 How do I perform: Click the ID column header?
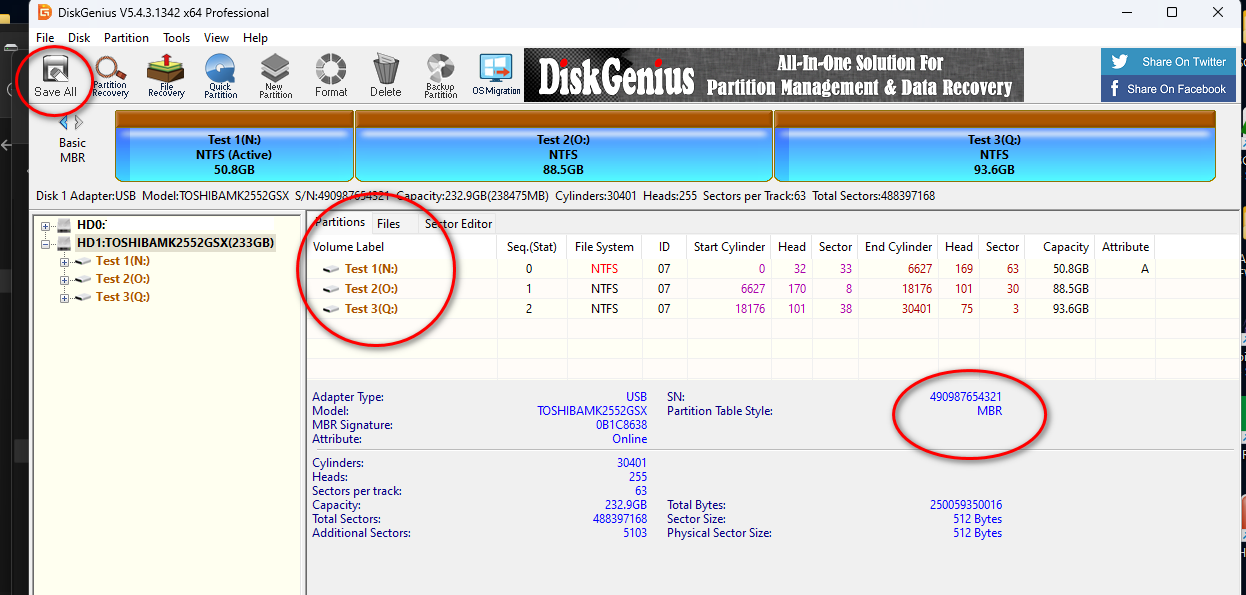pyautogui.click(x=664, y=247)
